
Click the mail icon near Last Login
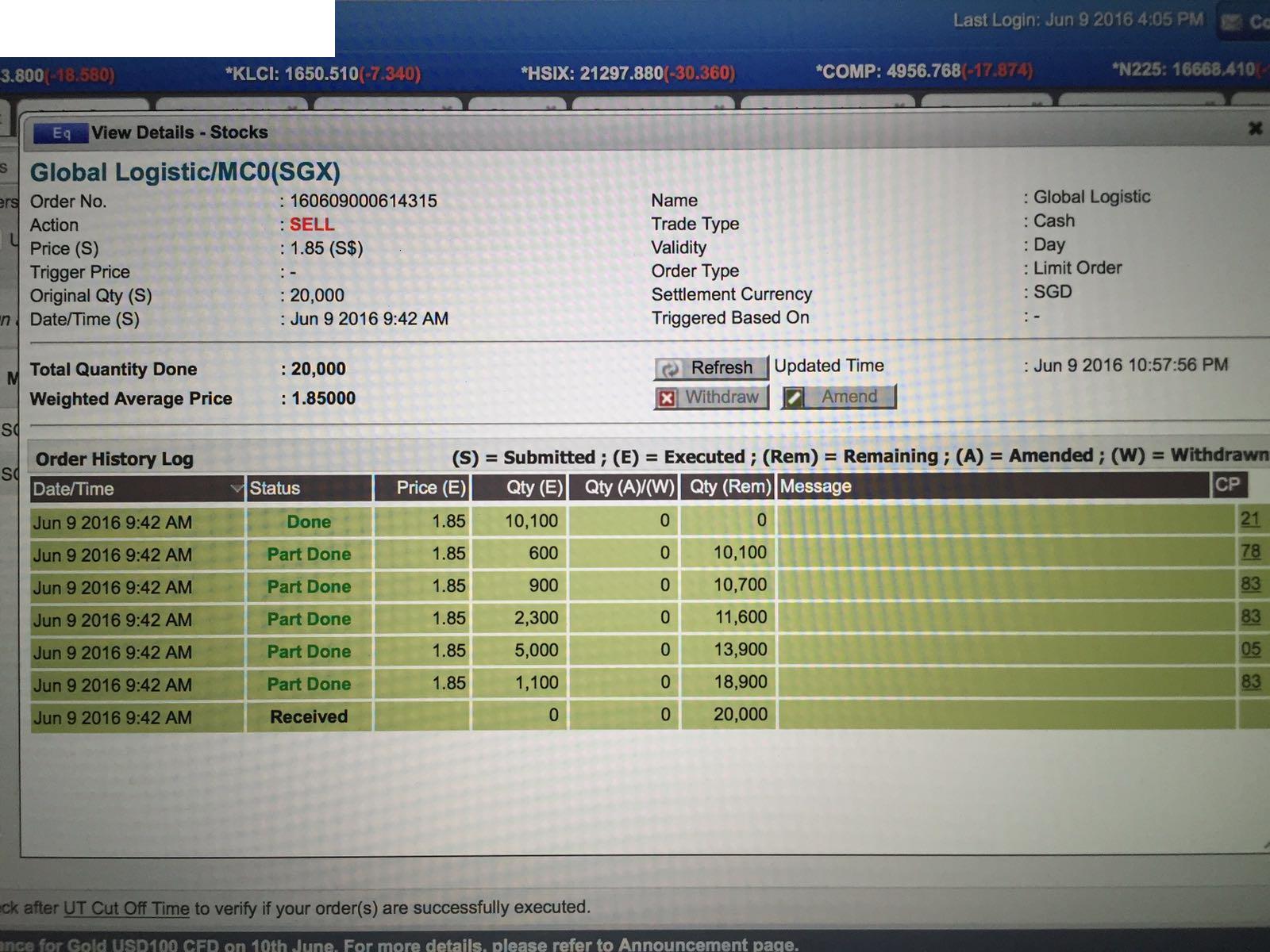(x=1231, y=22)
